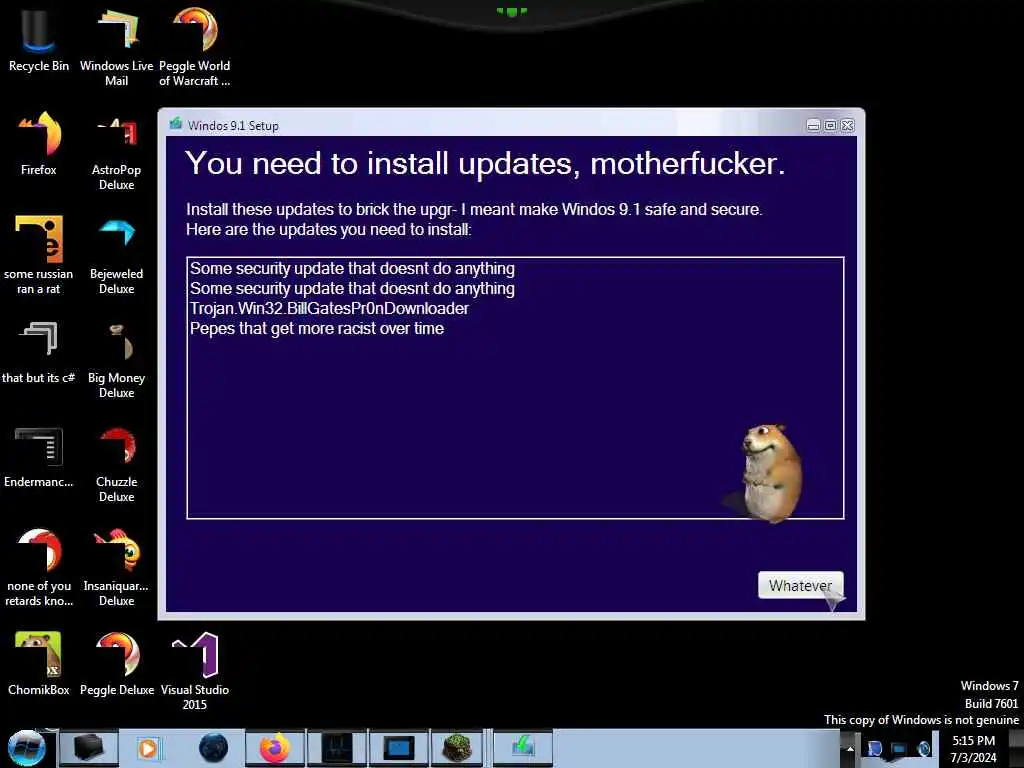
Task: Click the Firefox icon in the taskbar
Action: (x=275, y=748)
